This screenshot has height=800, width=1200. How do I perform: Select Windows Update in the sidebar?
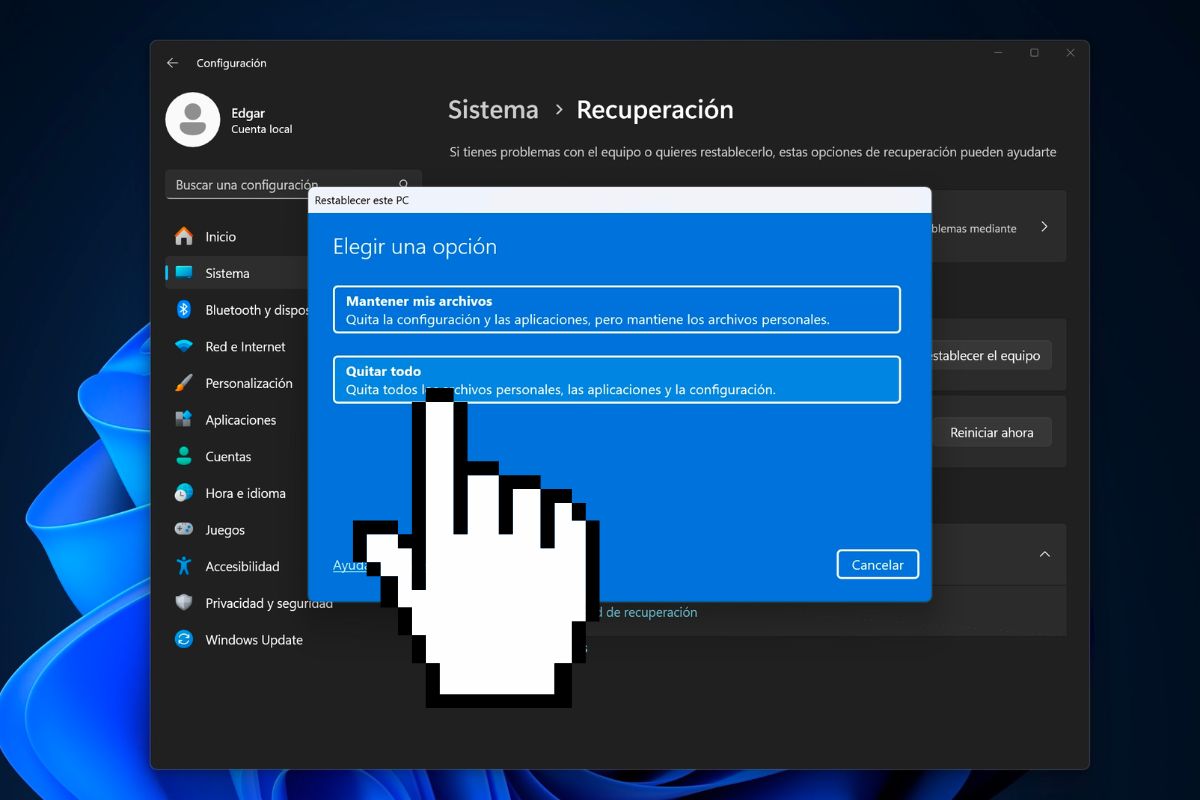[252, 639]
